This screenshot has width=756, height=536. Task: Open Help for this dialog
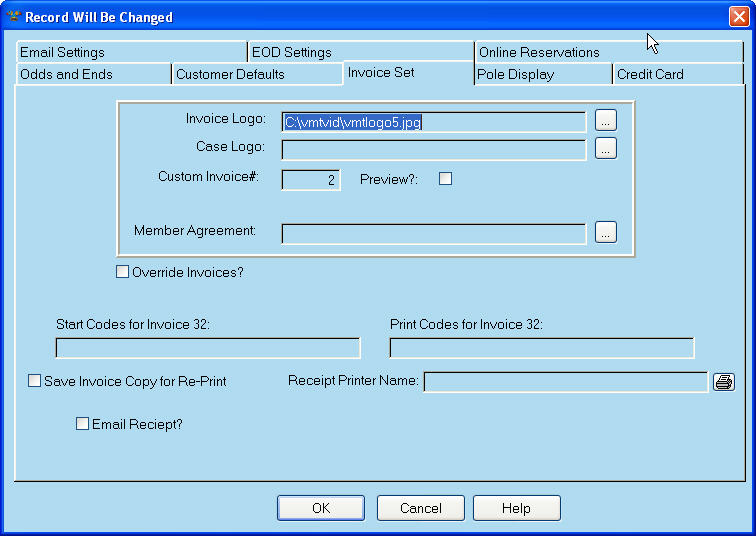tap(516, 508)
